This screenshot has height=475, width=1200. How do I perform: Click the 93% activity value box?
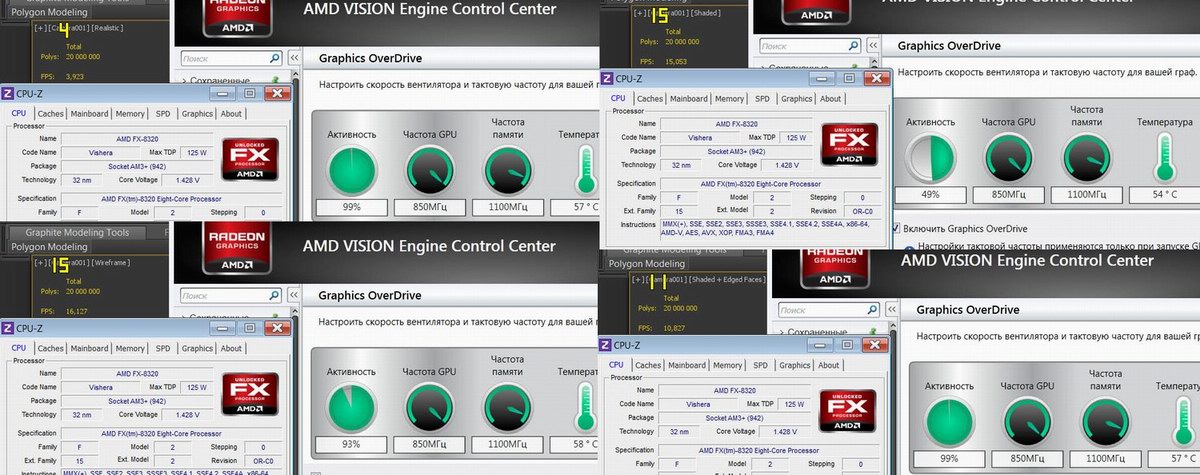point(353,446)
